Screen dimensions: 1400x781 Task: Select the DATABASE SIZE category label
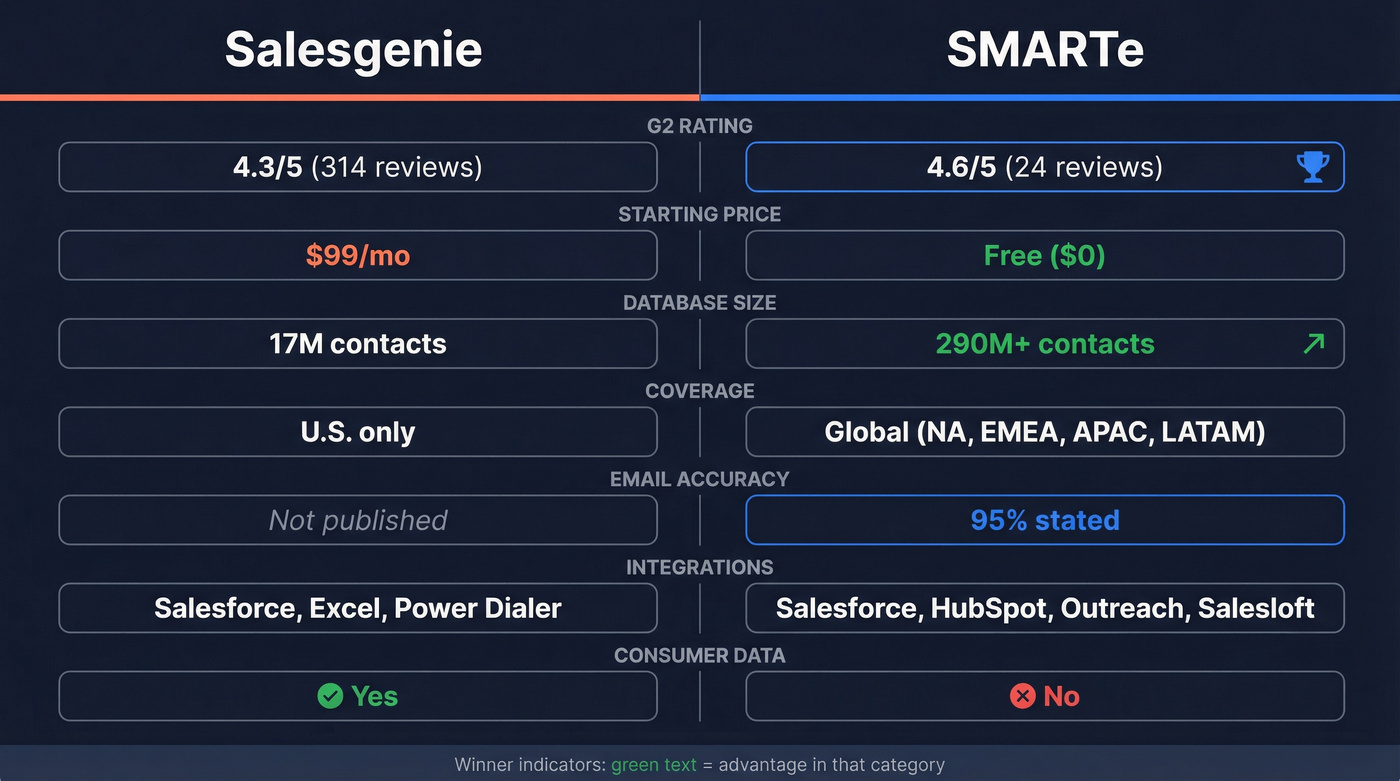coord(700,302)
